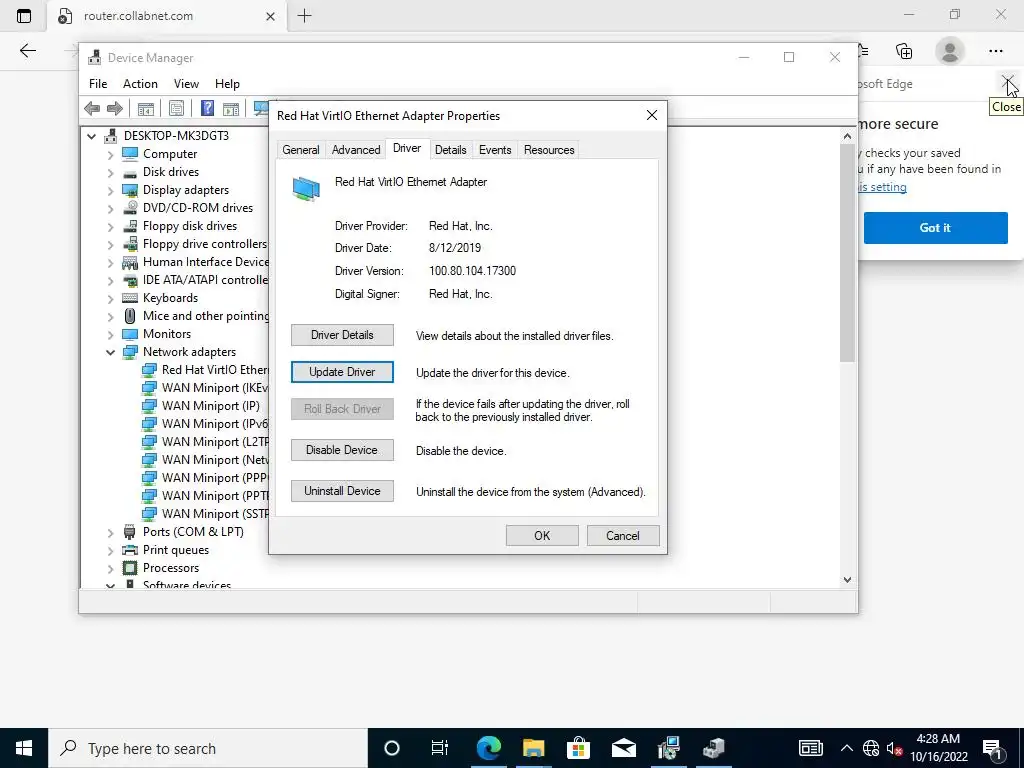Open Edge Collections icon
This screenshot has height=768, width=1024.
click(904, 51)
